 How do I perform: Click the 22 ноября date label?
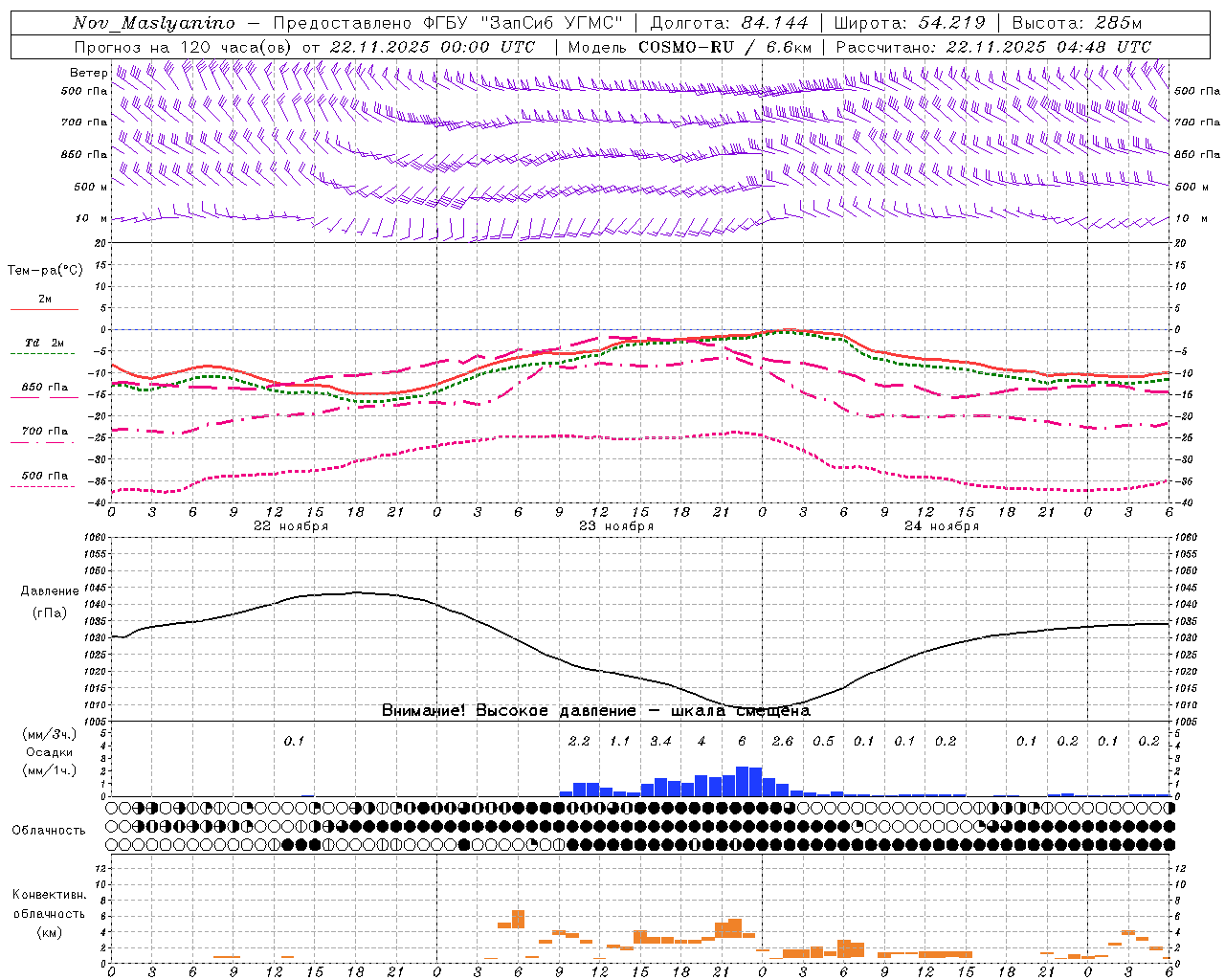point(291,526)
